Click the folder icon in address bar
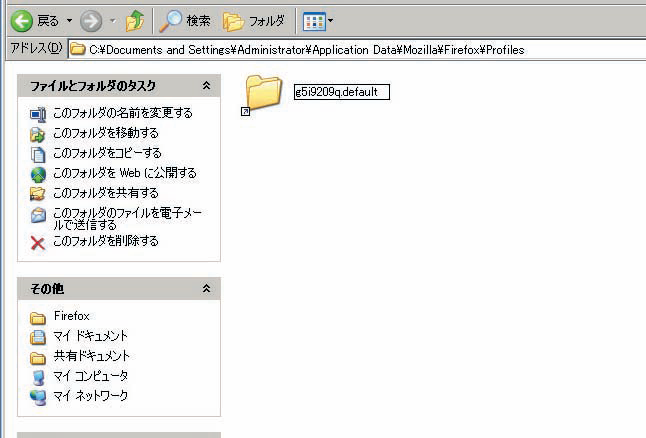 77,49
